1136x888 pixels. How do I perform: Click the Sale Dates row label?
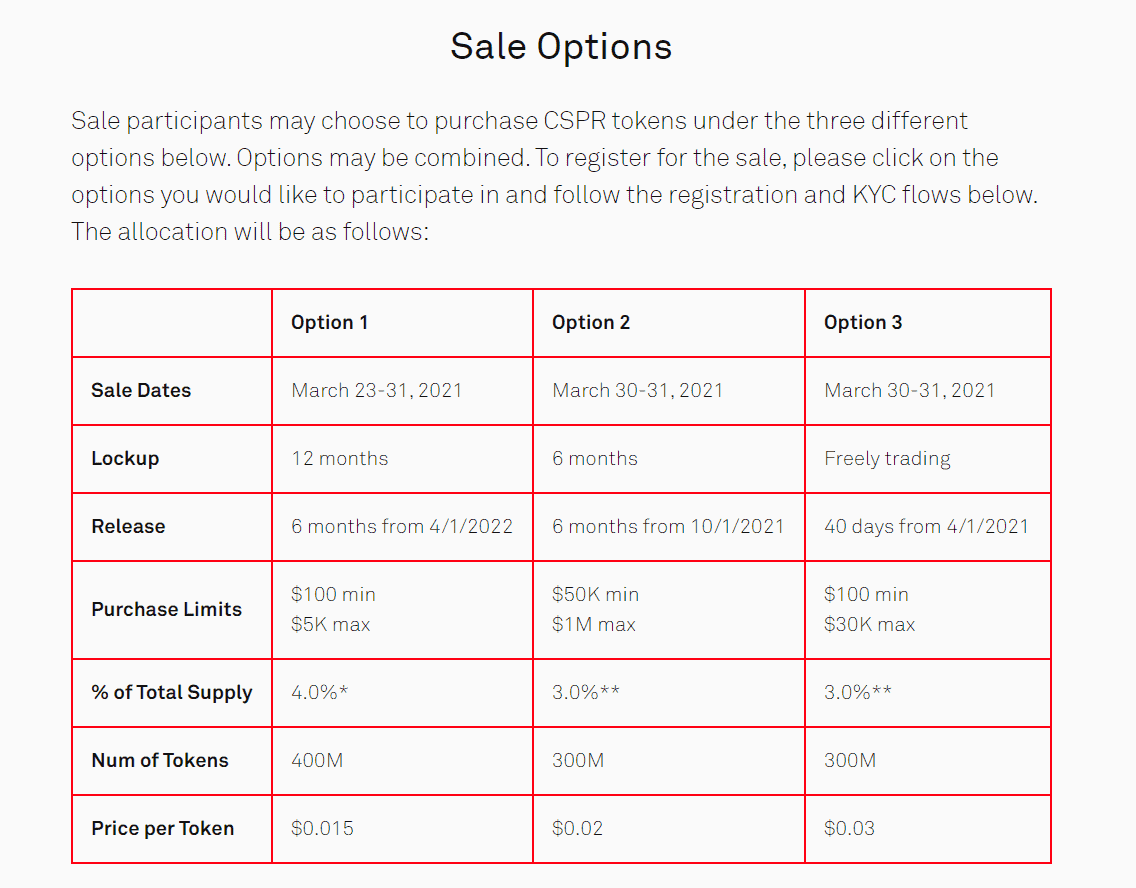pos(141,391)
